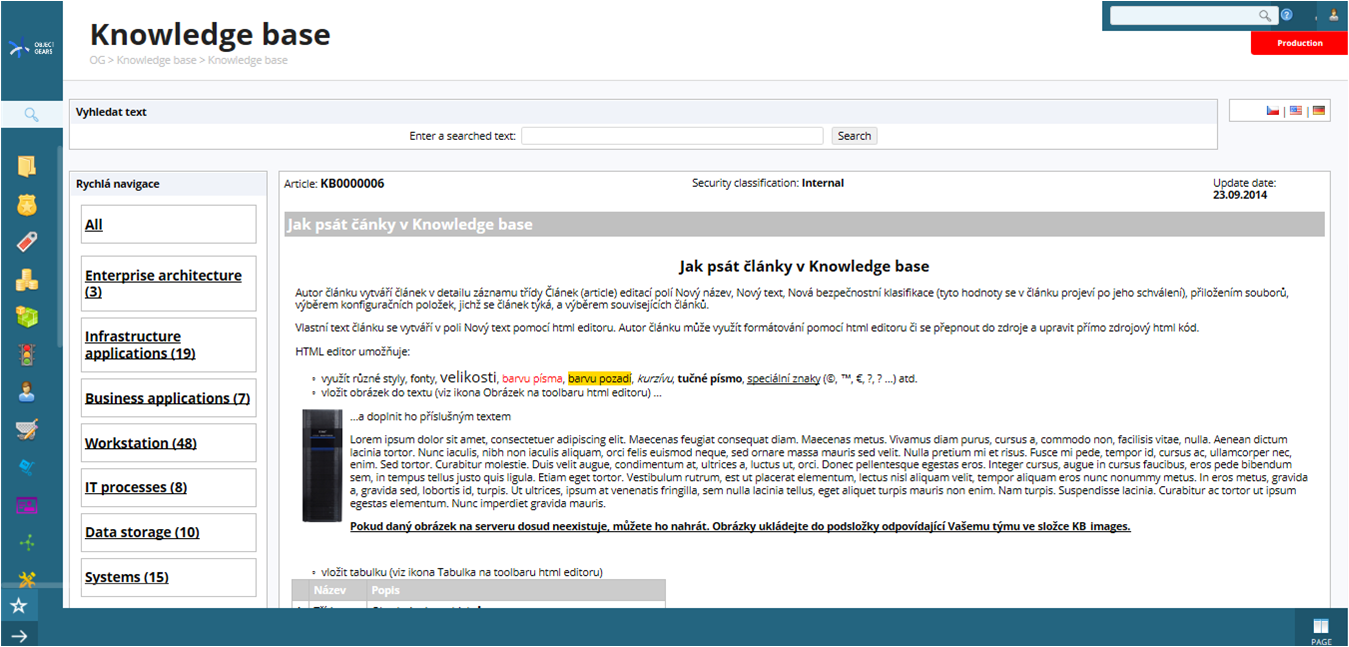Click the Search button
This screenshot has width=1349, height=647.
(x=854, y=136)
